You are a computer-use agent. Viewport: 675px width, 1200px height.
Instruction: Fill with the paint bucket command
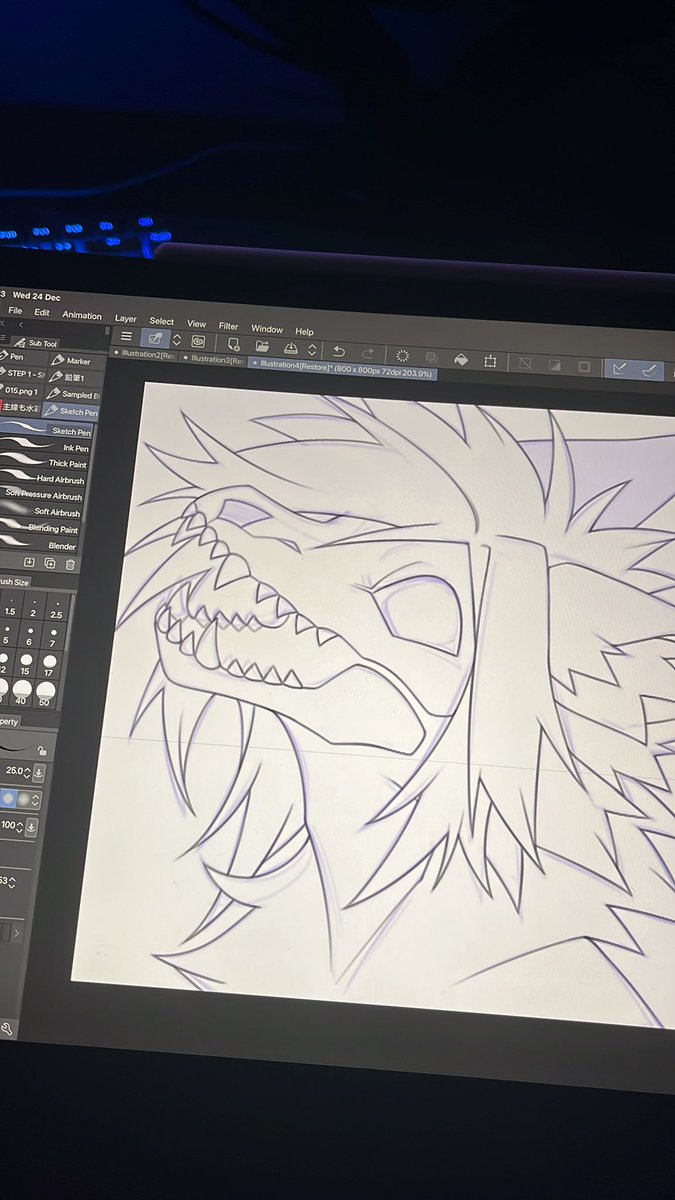[461, 359]
